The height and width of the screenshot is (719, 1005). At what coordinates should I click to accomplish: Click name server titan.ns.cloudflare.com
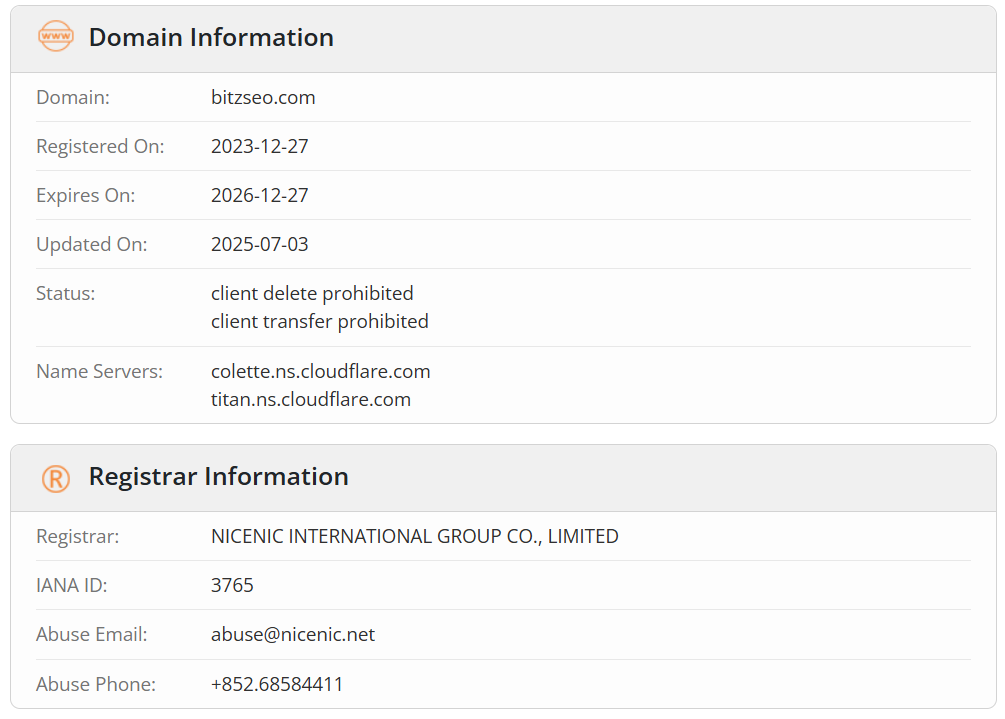pyautogui.click(x=311, y=399)
